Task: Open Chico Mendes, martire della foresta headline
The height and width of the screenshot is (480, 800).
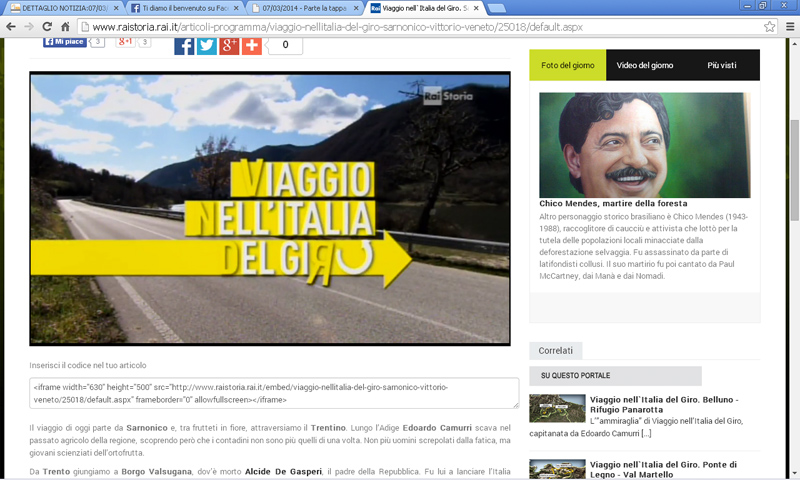Action: pos(613,204)
